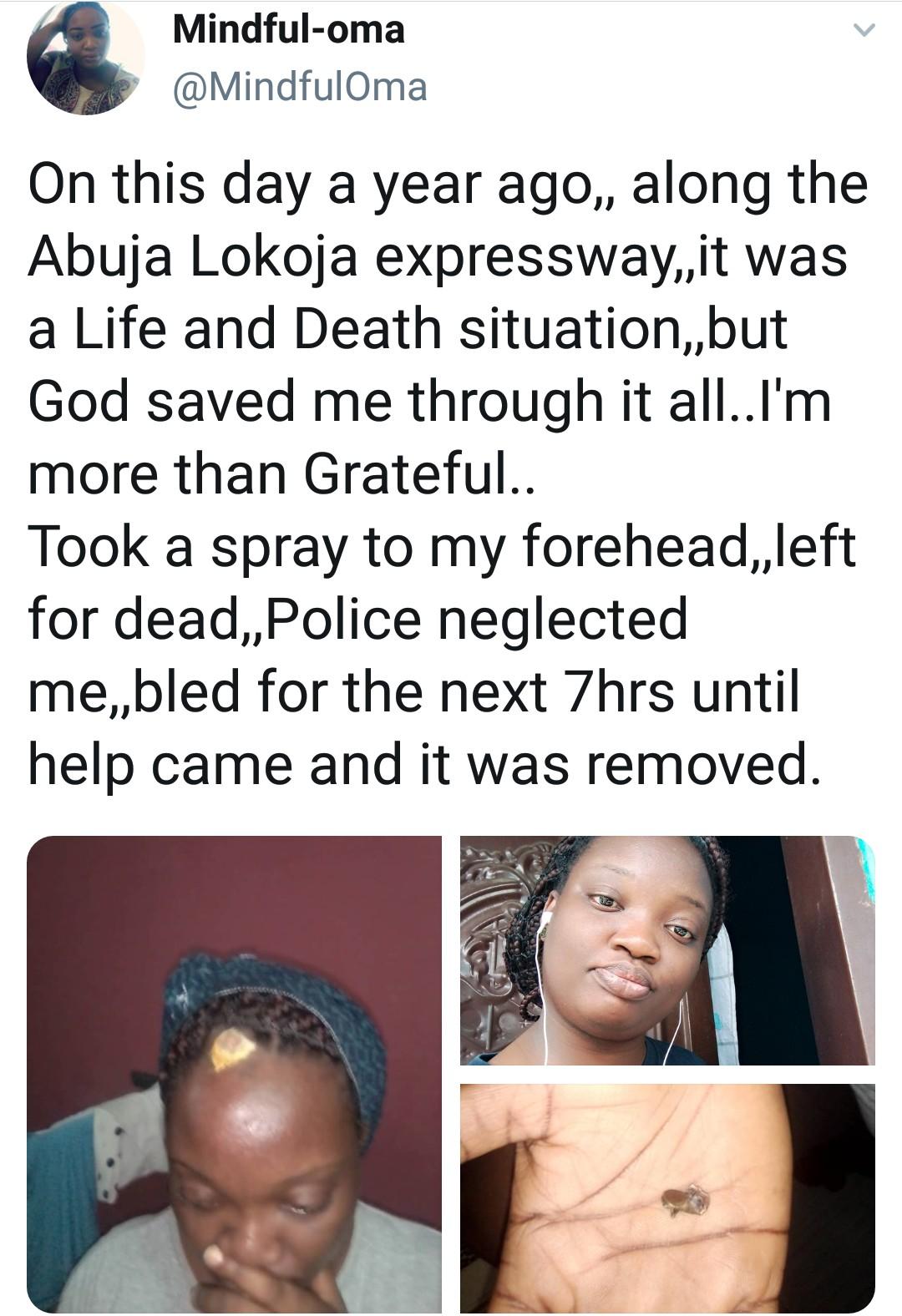902x1316 pixels.
Task: Open the forehead wound photo
Action: (234, 1073)
